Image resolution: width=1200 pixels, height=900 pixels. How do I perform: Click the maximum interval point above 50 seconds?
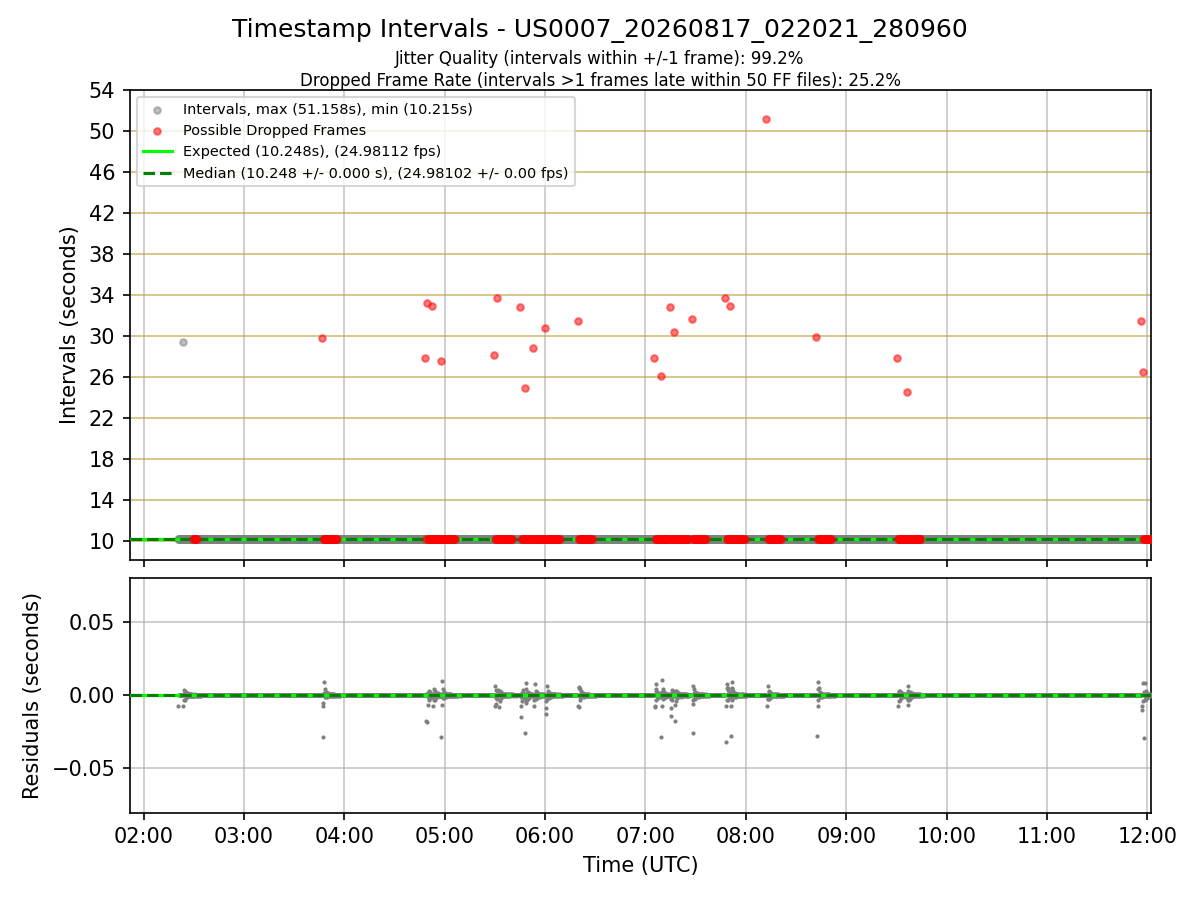point(766,119)
